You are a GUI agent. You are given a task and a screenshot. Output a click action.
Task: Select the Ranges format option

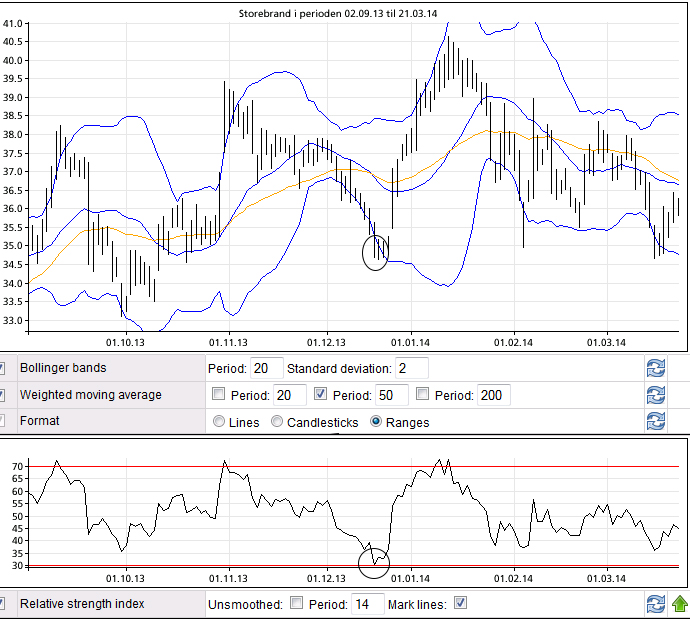click(x=376, y=422)
